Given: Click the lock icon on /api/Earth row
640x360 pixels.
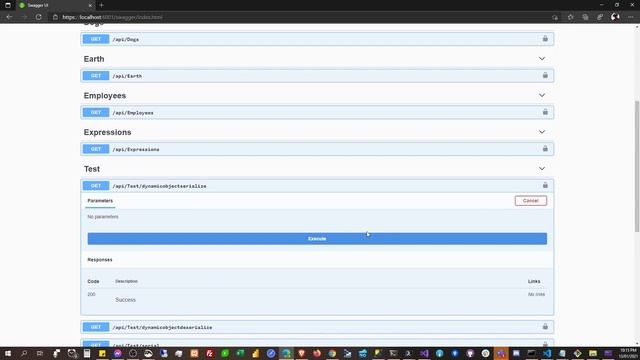Looking at the screenshot, I should [545, 76].
